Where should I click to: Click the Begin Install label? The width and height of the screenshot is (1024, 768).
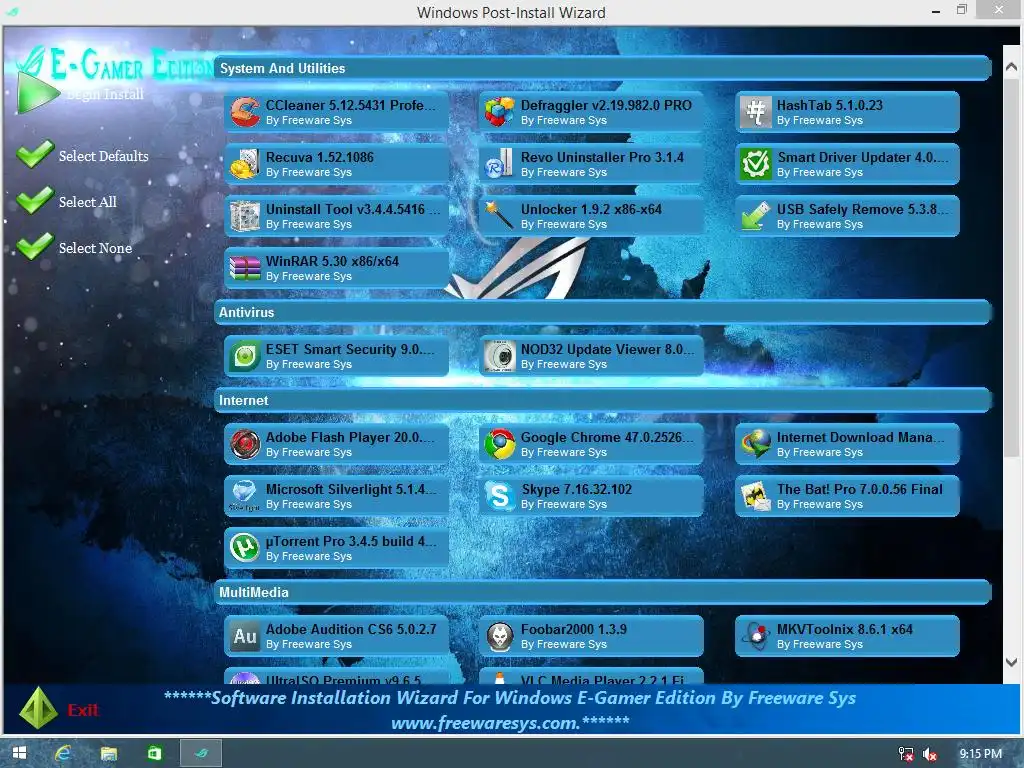coord(105,94)
